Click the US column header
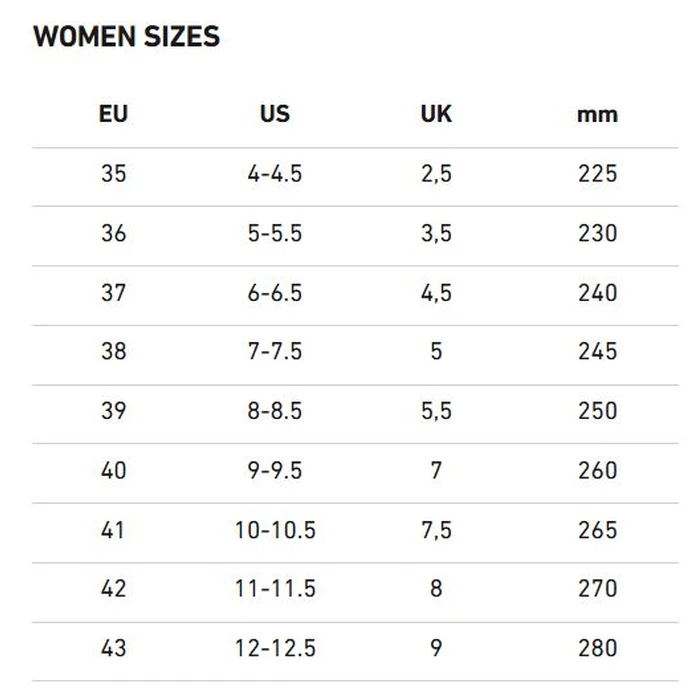The height and width of the screenshot is (700, 700). point(275,113)
